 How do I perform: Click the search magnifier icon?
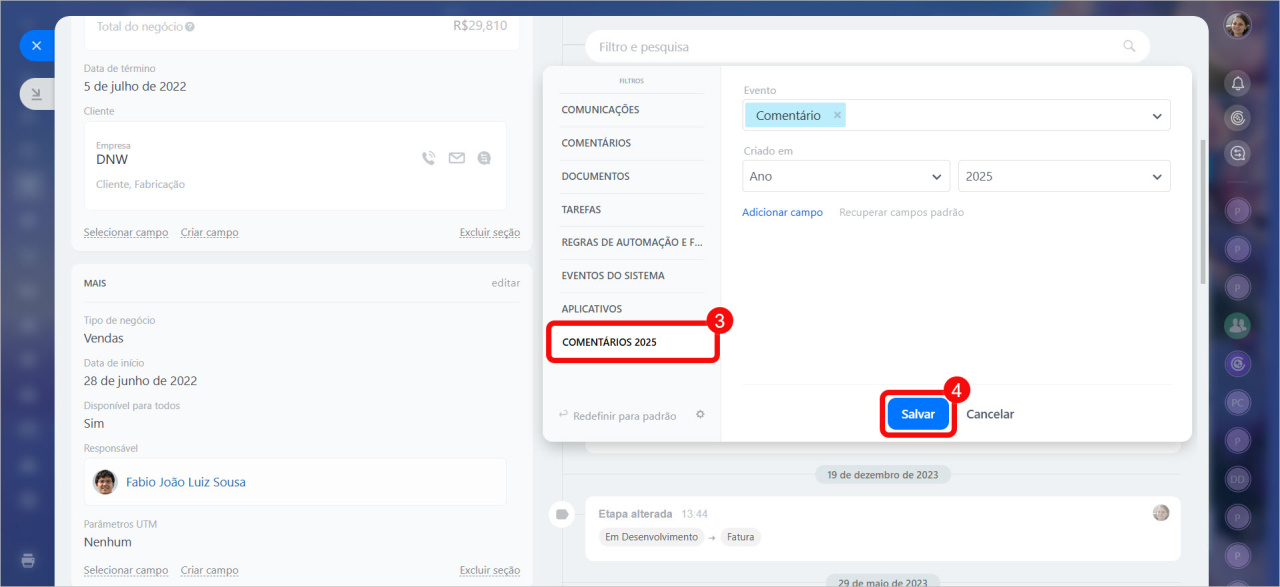tap(1129, 47)
